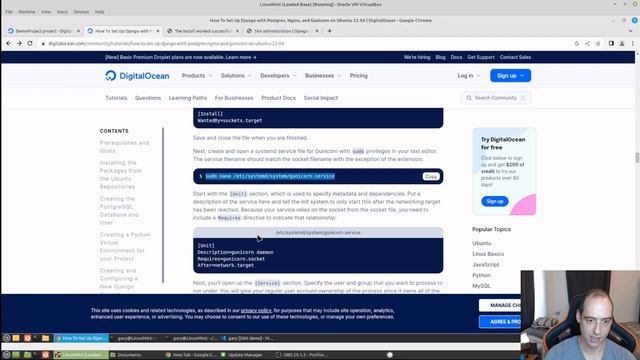The height and width of the screenshot is (360, 640).
Task: Close the DemoProject project tab
Action: click(79, 31)
